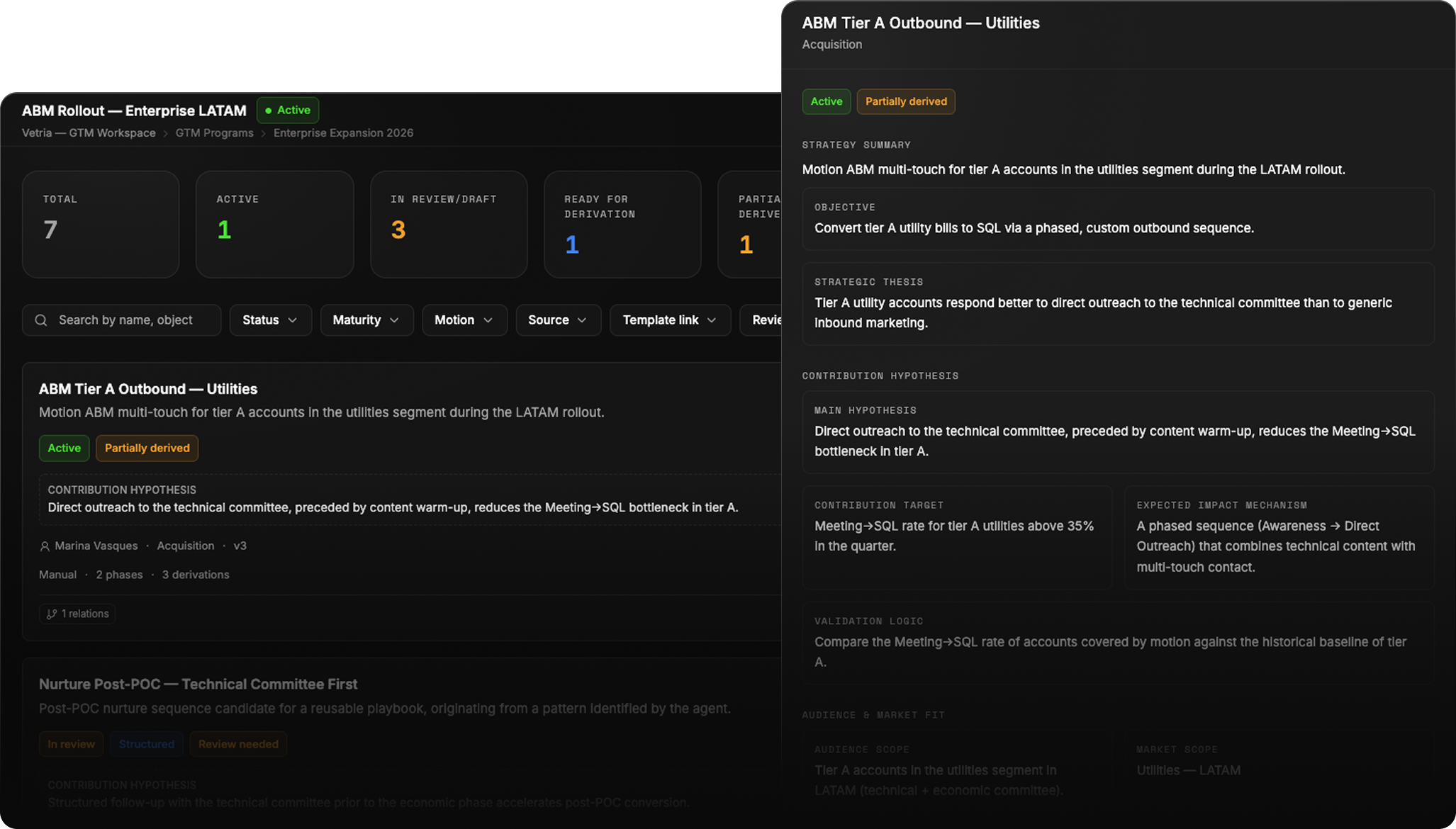Click the 2 phases label
The height and width of the screenshot is (829, 1456).
(x=119, y=575)
